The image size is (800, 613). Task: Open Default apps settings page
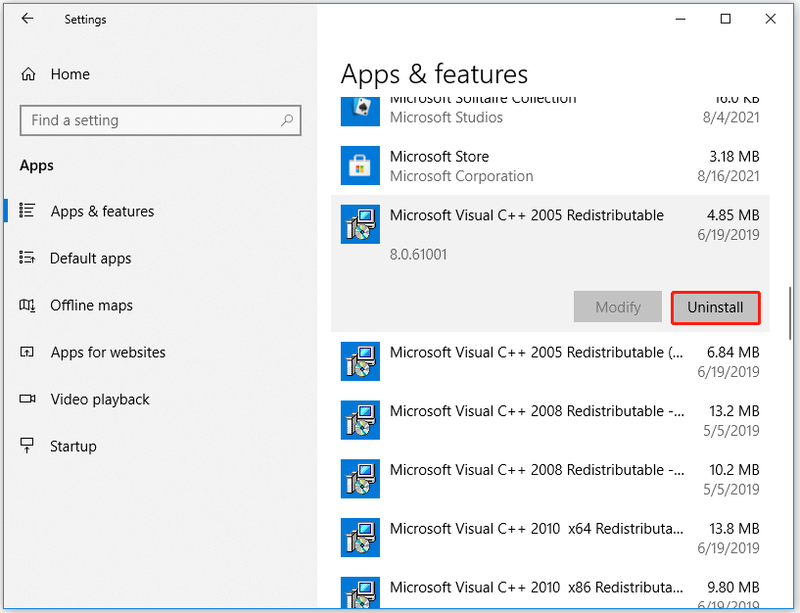(90, 258)
